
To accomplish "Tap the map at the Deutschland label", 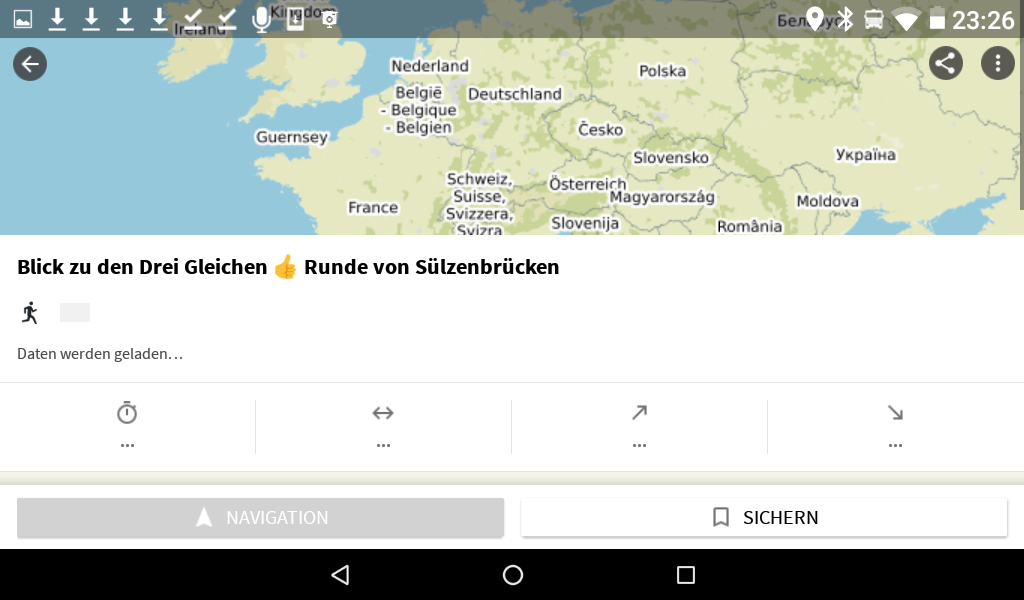I will click(x=514, y=94).
